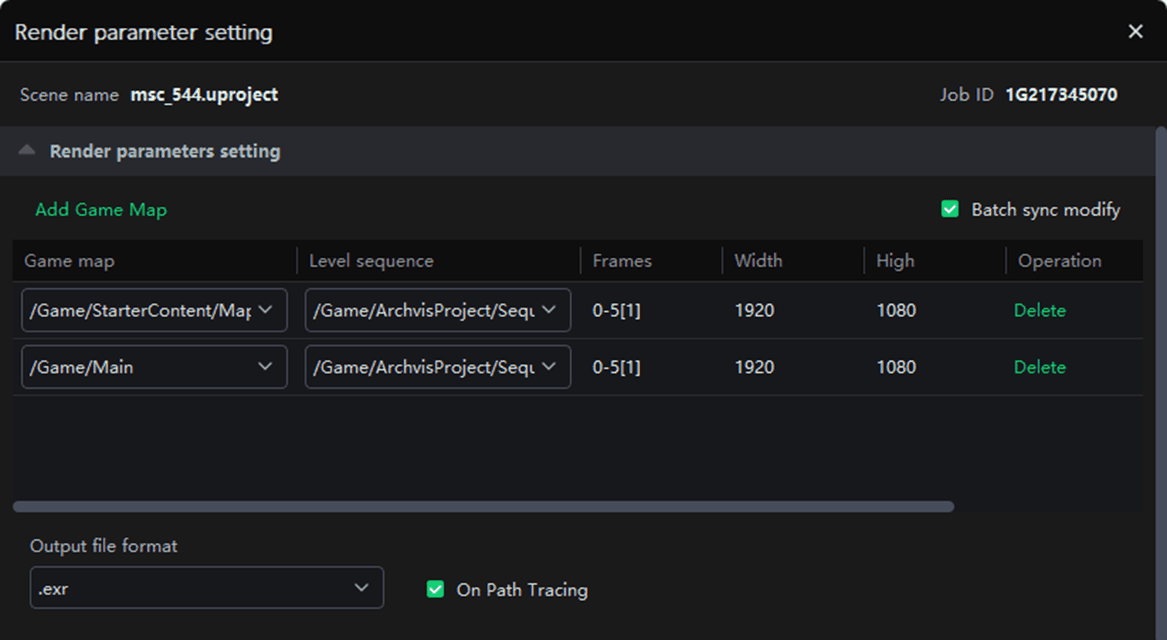The width and height of the screenshot is (1167, 640).
Task: Click the Add Game Map link
Action: (x=101, y=210)
